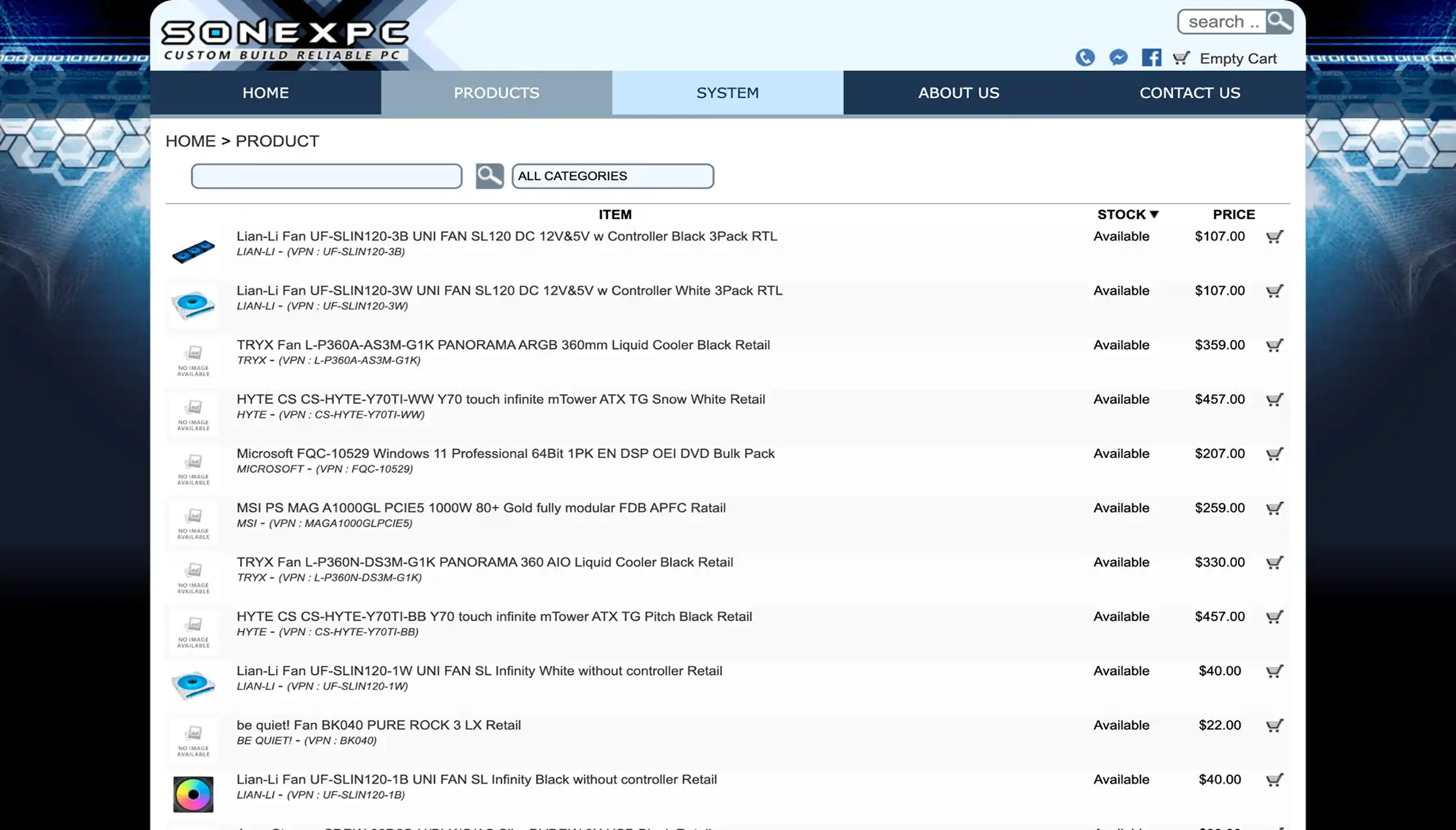Click the black UF-SLIN120-3B fan thumbnail
The width and height of the screenshot is (1456, 830).
click(x=193, y=251)
